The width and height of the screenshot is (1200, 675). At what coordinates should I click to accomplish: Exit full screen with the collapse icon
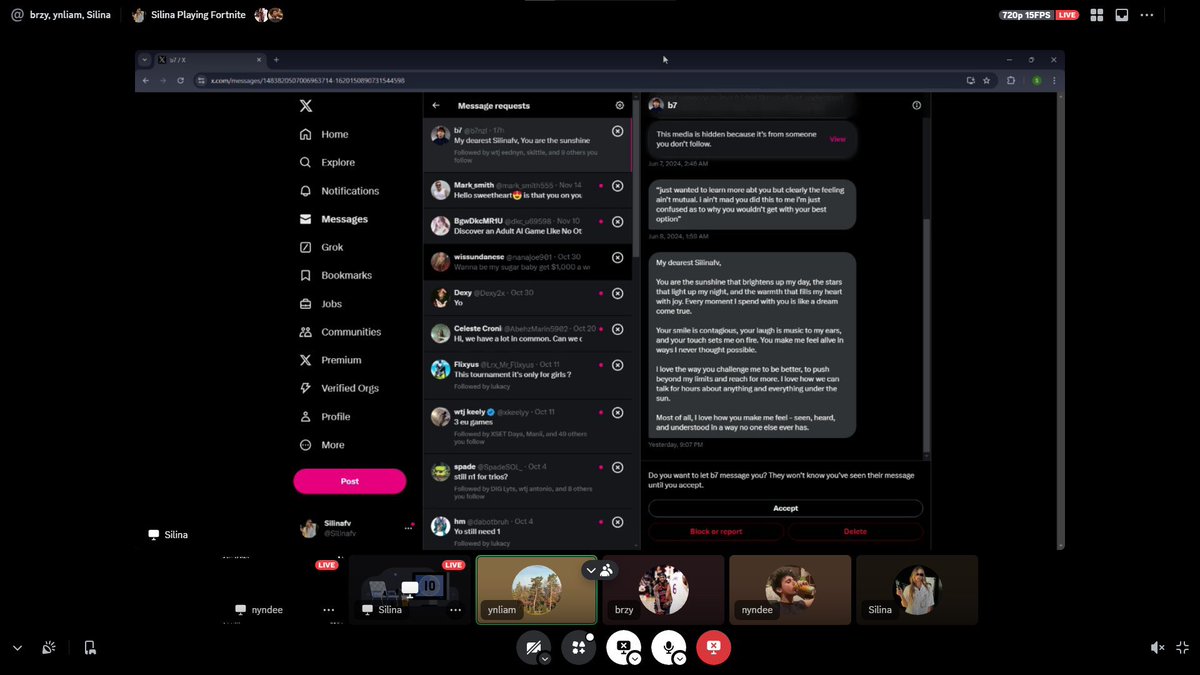1183,648
